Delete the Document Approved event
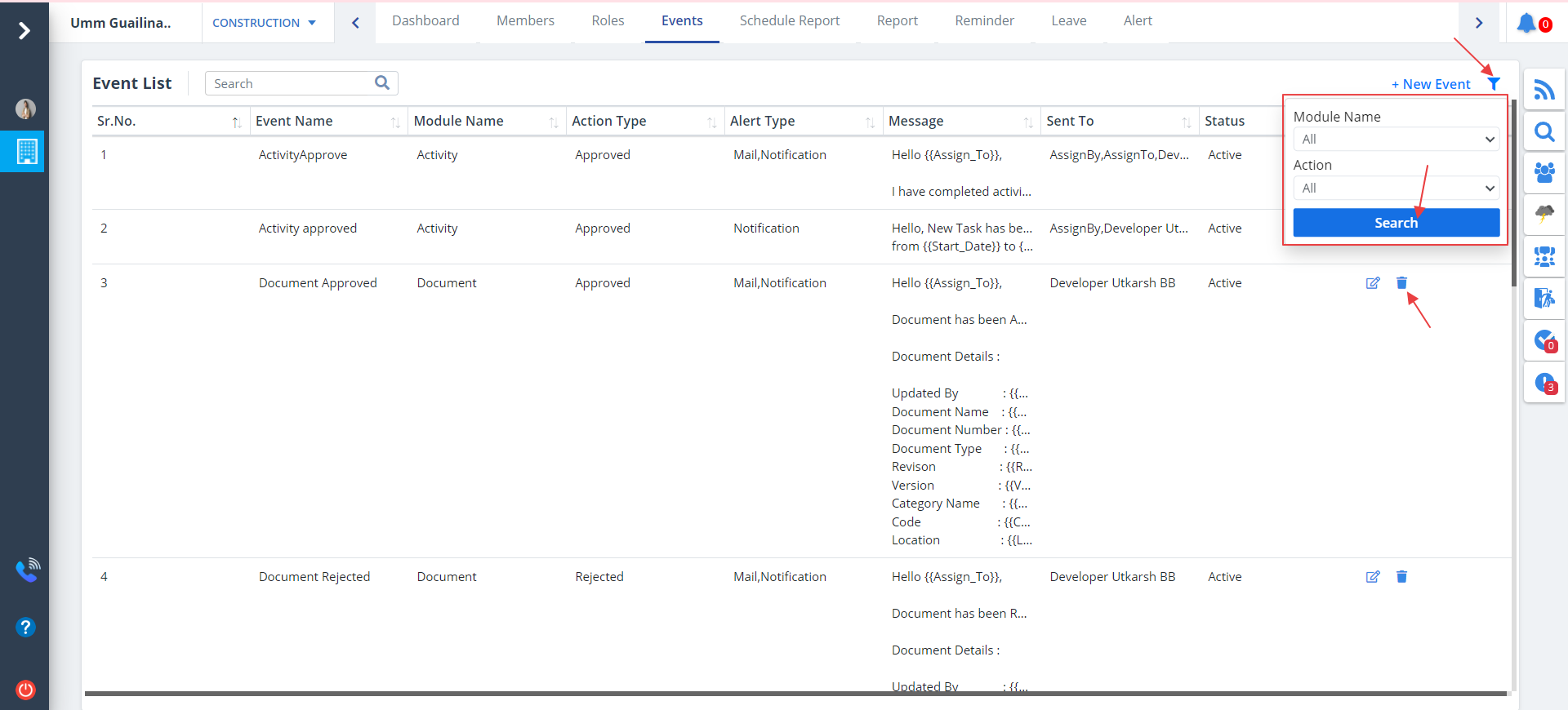The height and width of the screenshot is (710, 1568). click(x=1401, y=283)
